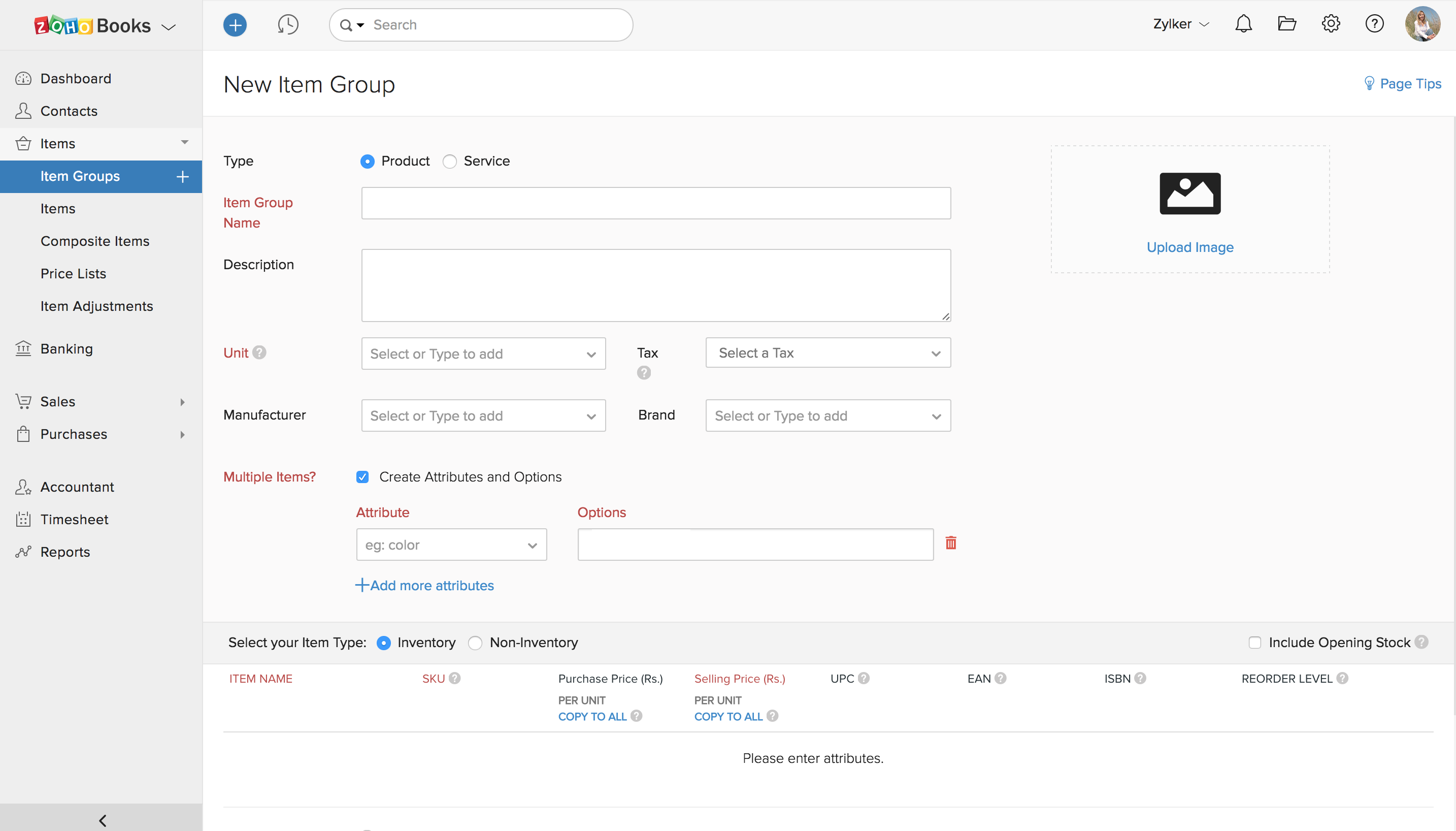Click the help question mark icon

click(x=1374, y=23)
